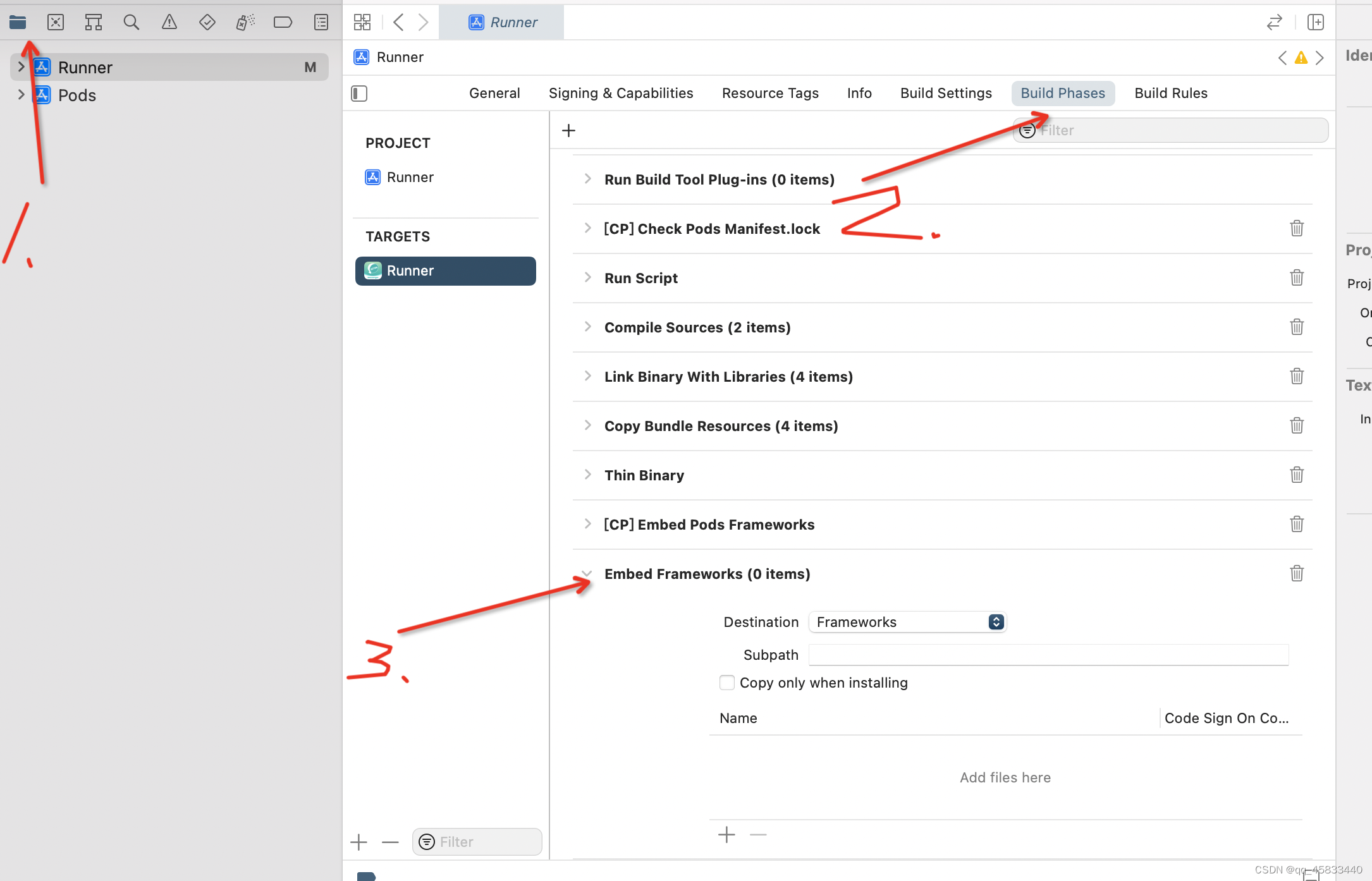Enable Copy only when installing
This screenshot has height=881, width=1372.
tap(727, 683)
